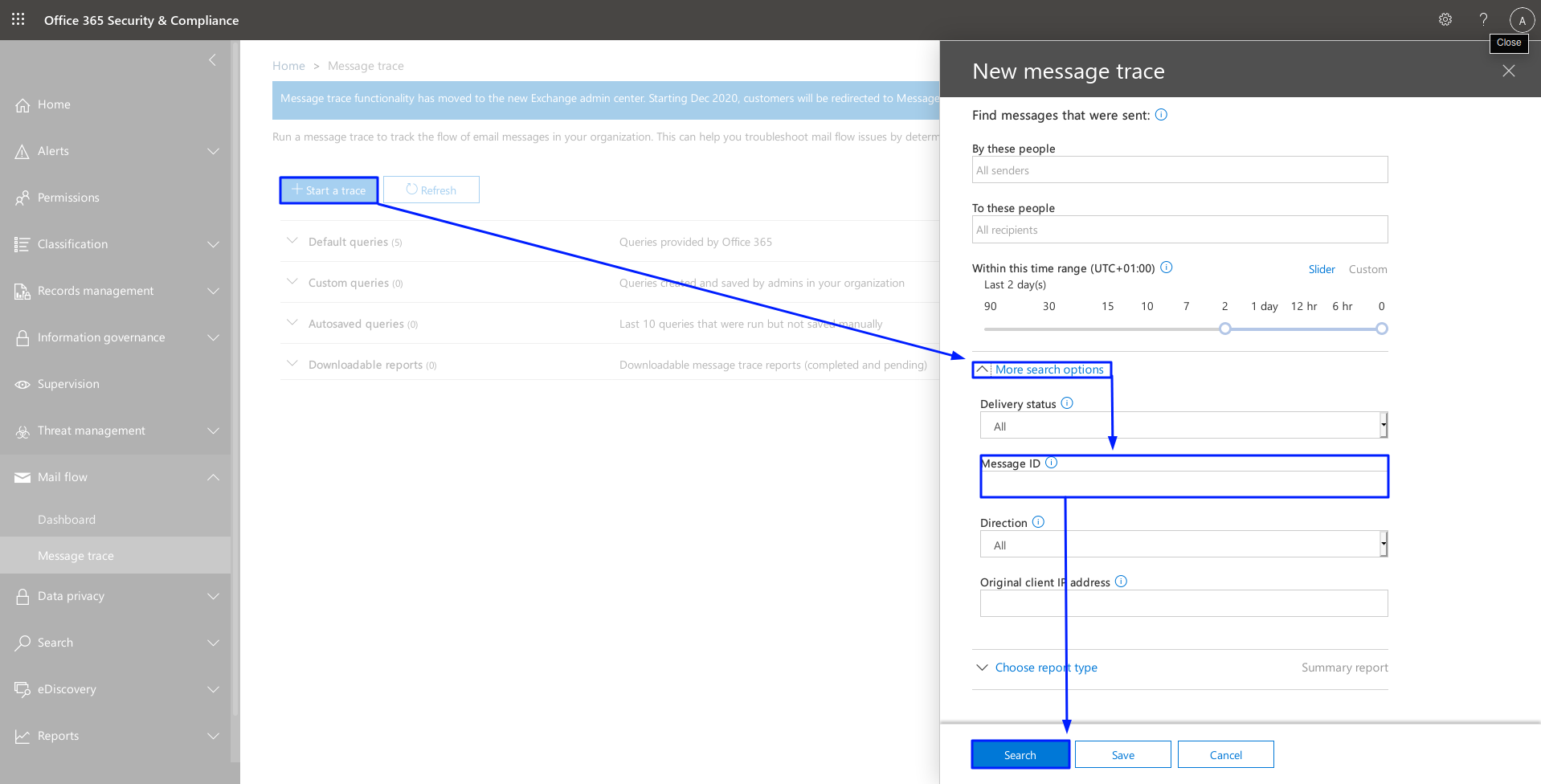Click the left handle of time slider

tap(1224, 329)
